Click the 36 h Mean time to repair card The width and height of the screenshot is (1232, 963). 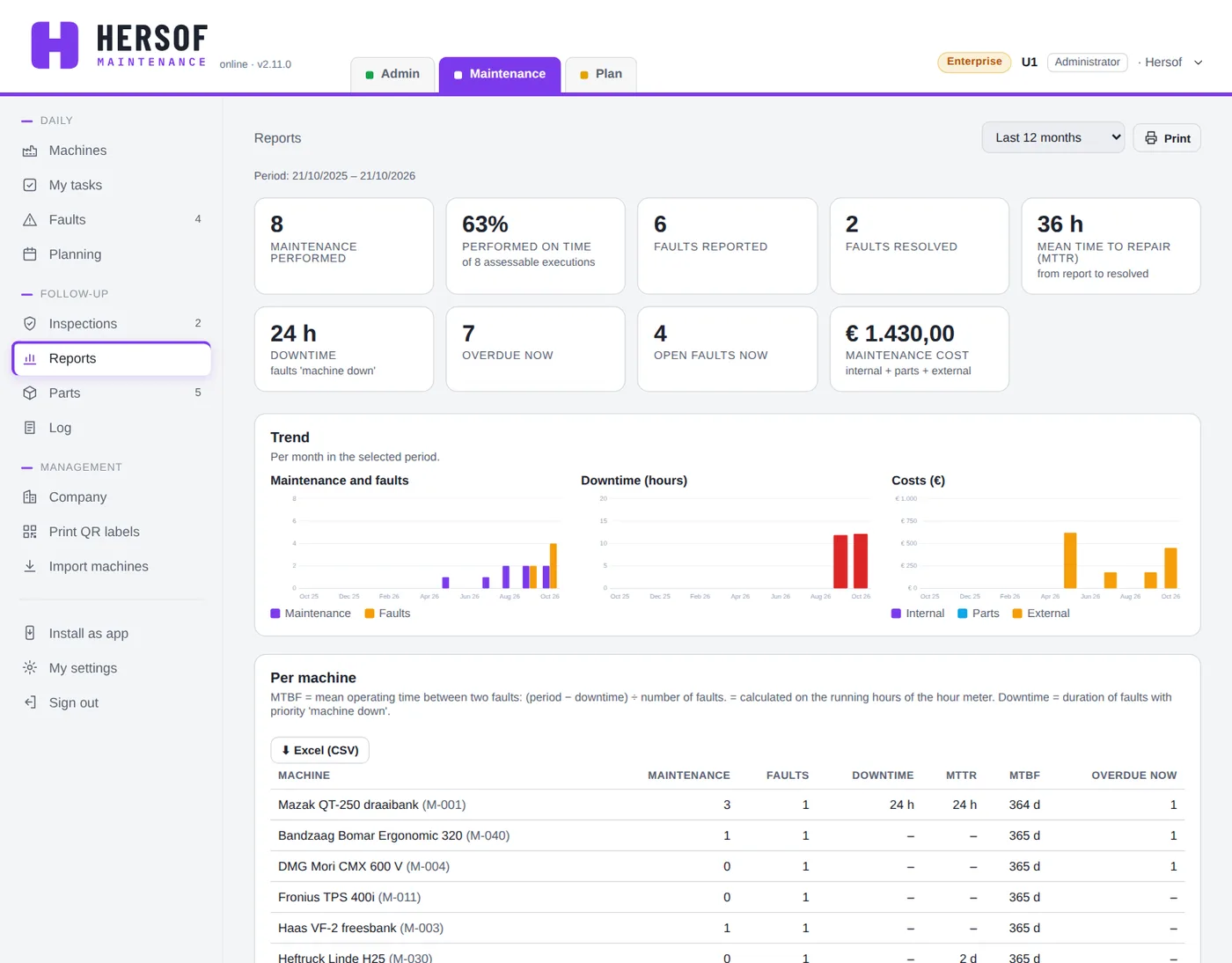pos(1111,246)
